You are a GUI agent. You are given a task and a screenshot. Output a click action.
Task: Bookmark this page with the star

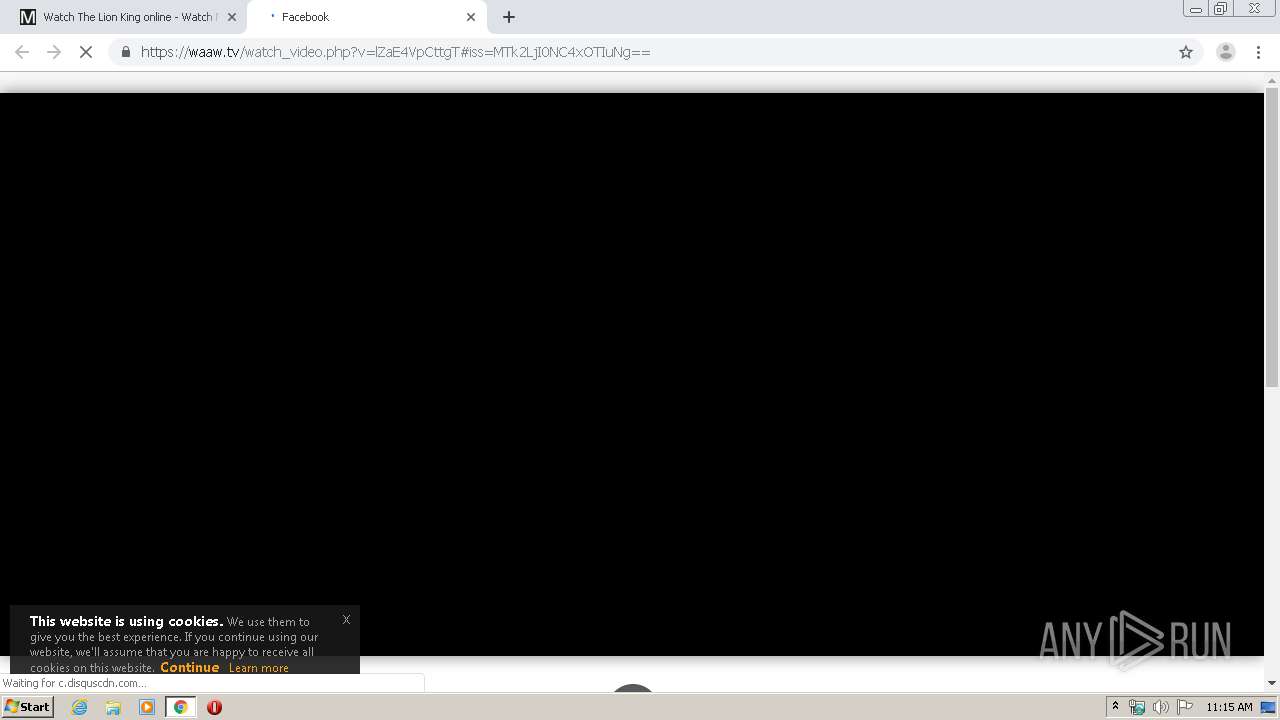(x=1186, y=52)
